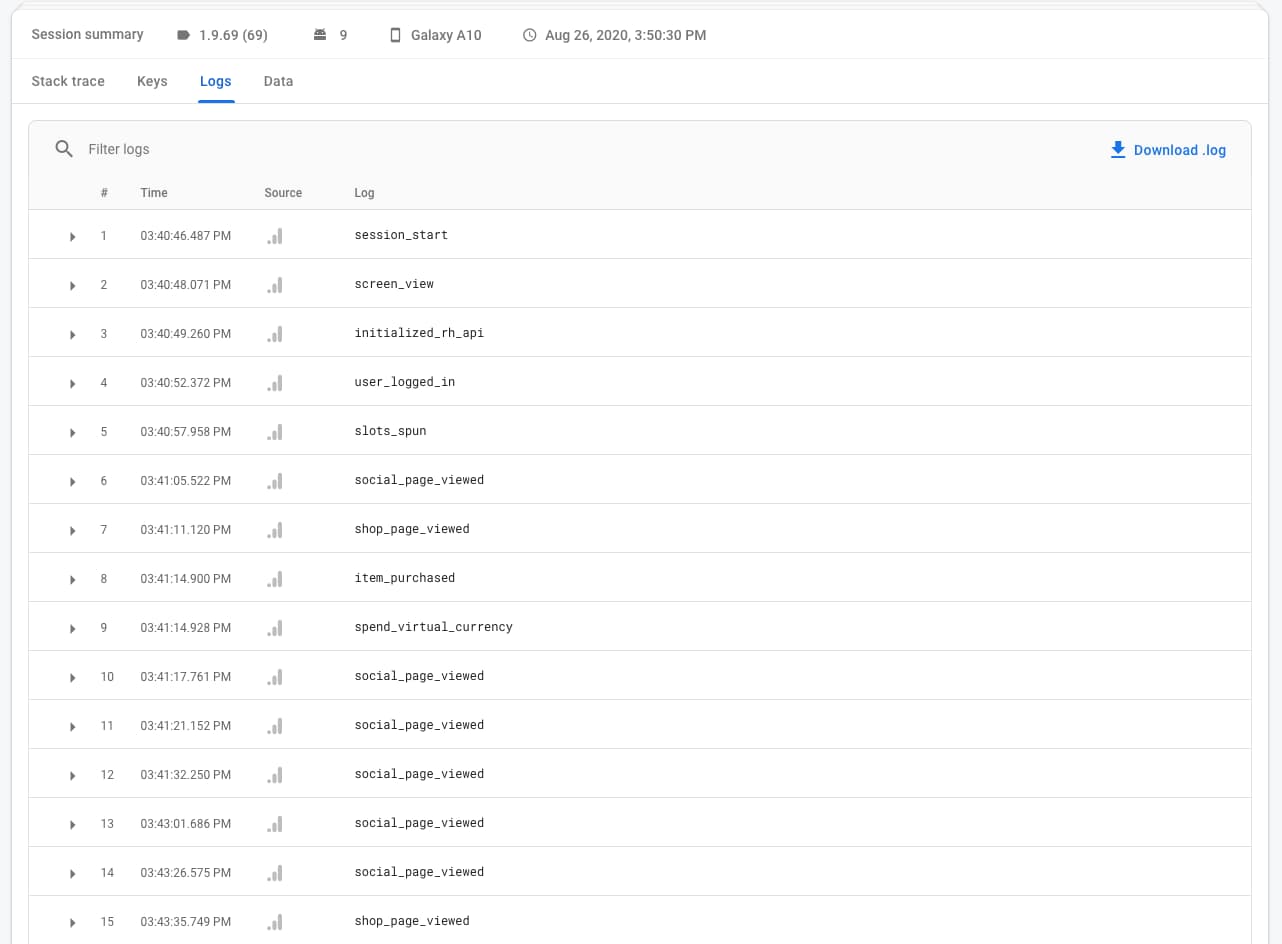The image size is (1282, 944).
Task: Download the .log file
Action: [x=1168, y=150]
